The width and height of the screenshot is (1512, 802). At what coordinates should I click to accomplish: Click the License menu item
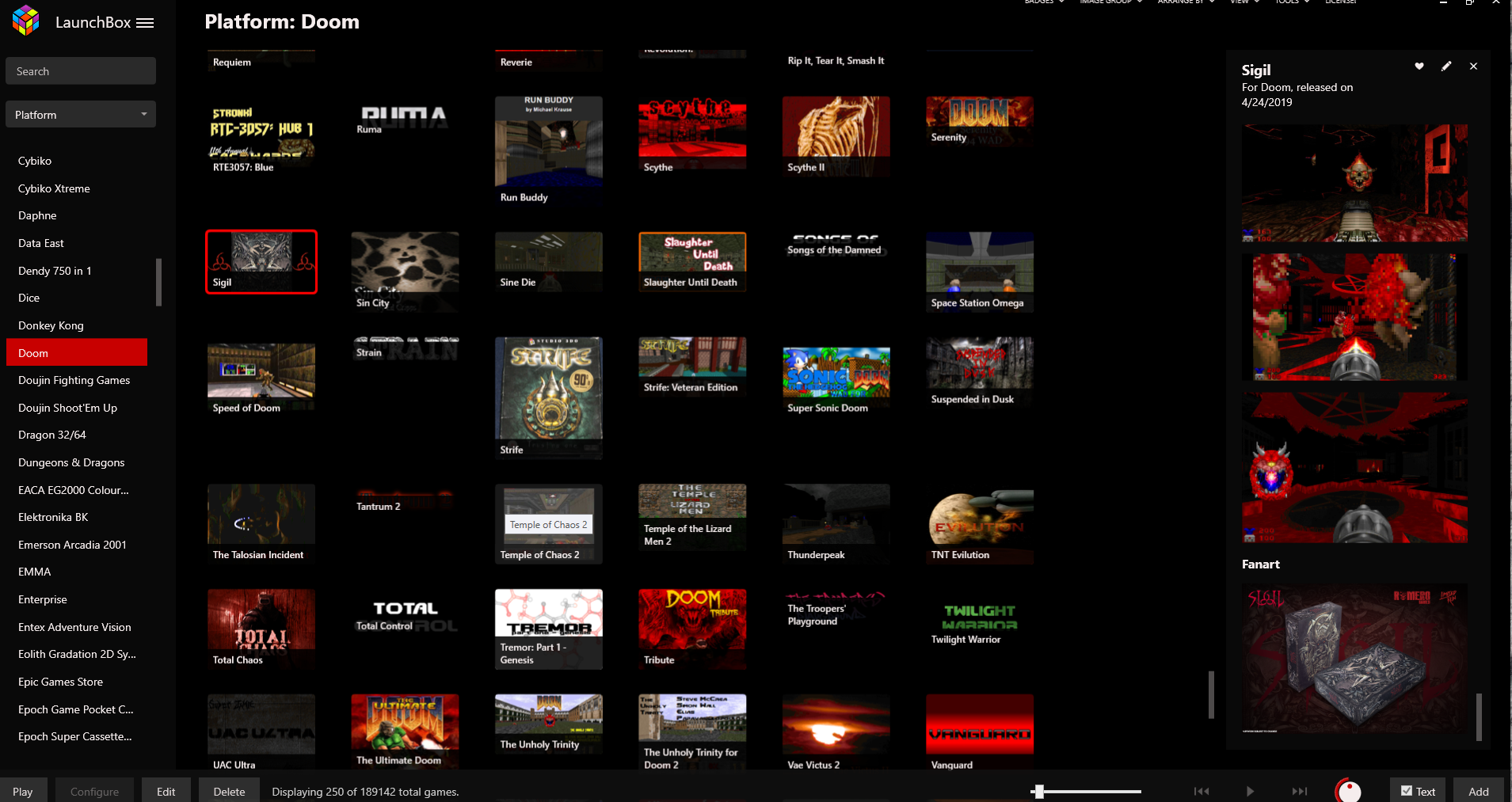pyautogui.click(x=1341, y=2)
